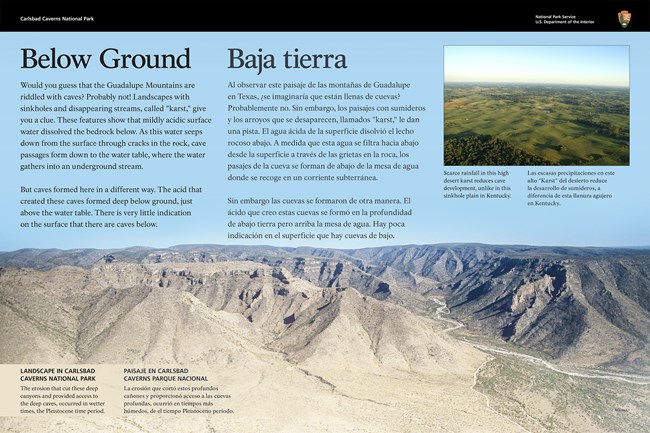The width and height of the screenshot is (650, 433).
Task: Click 'LANDSCAPE IN CARLSBAD CAVERNS NATIONAL PARK' label
Action: (x=58, y=375)
